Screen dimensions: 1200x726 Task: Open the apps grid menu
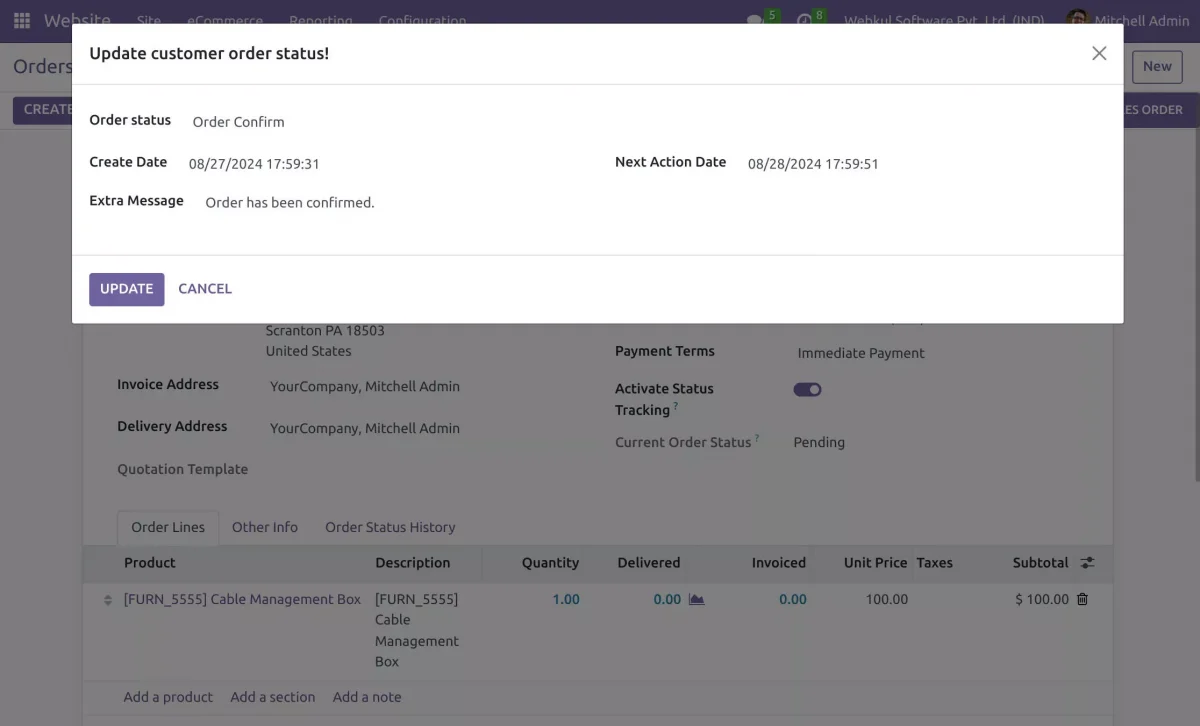21,20
